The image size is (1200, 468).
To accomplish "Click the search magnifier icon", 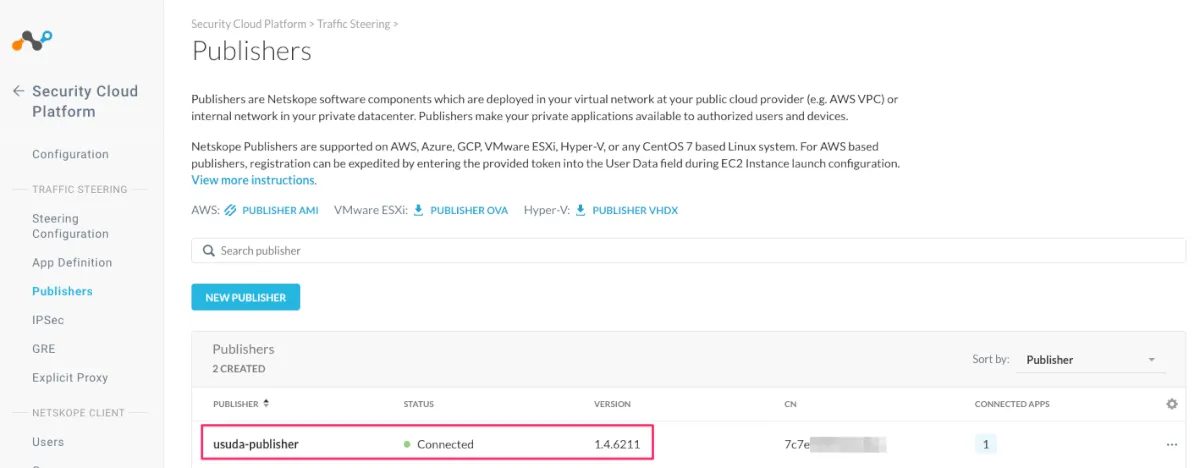I will tap(208, 251).
